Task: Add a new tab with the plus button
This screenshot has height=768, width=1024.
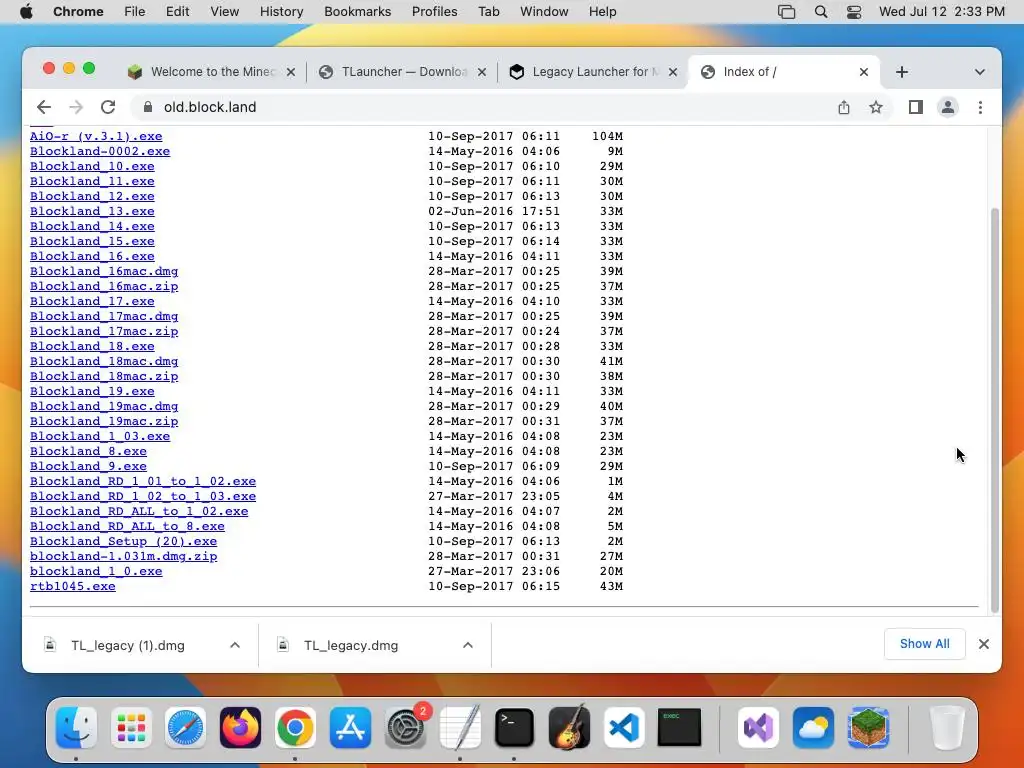Action: pyautogui.click(x=902, y=72)
